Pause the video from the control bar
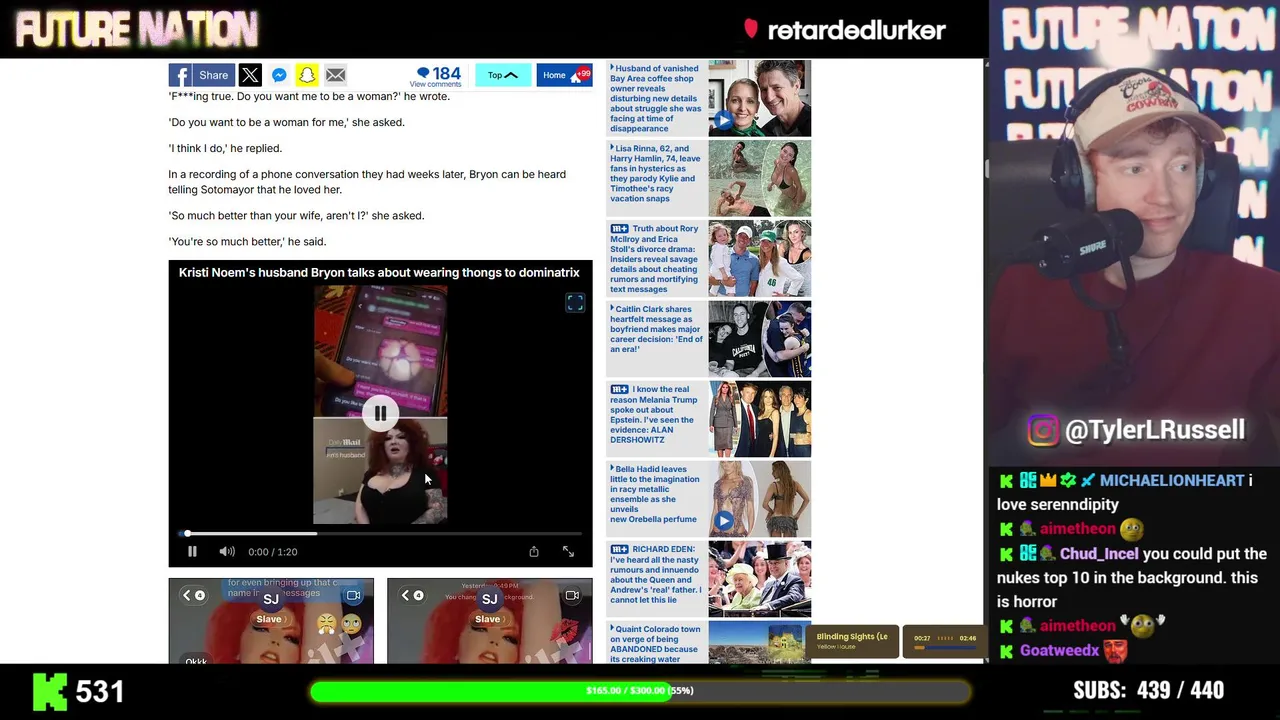 (192, 551)
